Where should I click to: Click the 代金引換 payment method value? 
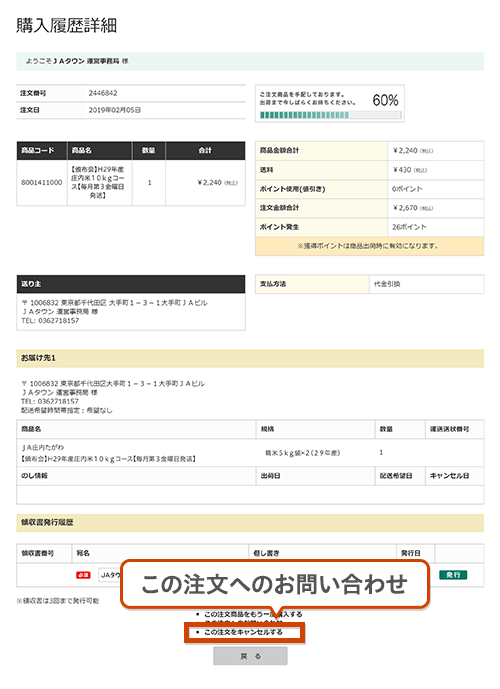pos(387,284)
